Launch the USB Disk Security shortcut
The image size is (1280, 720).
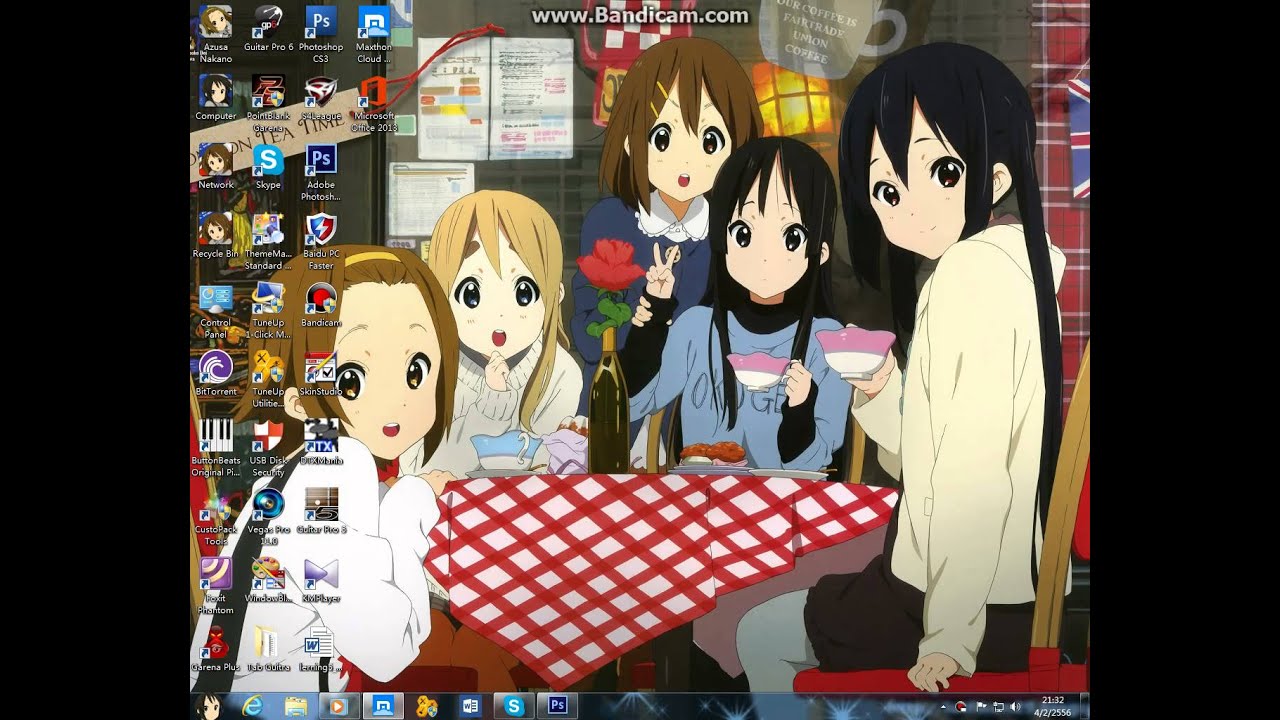point(268,447)
